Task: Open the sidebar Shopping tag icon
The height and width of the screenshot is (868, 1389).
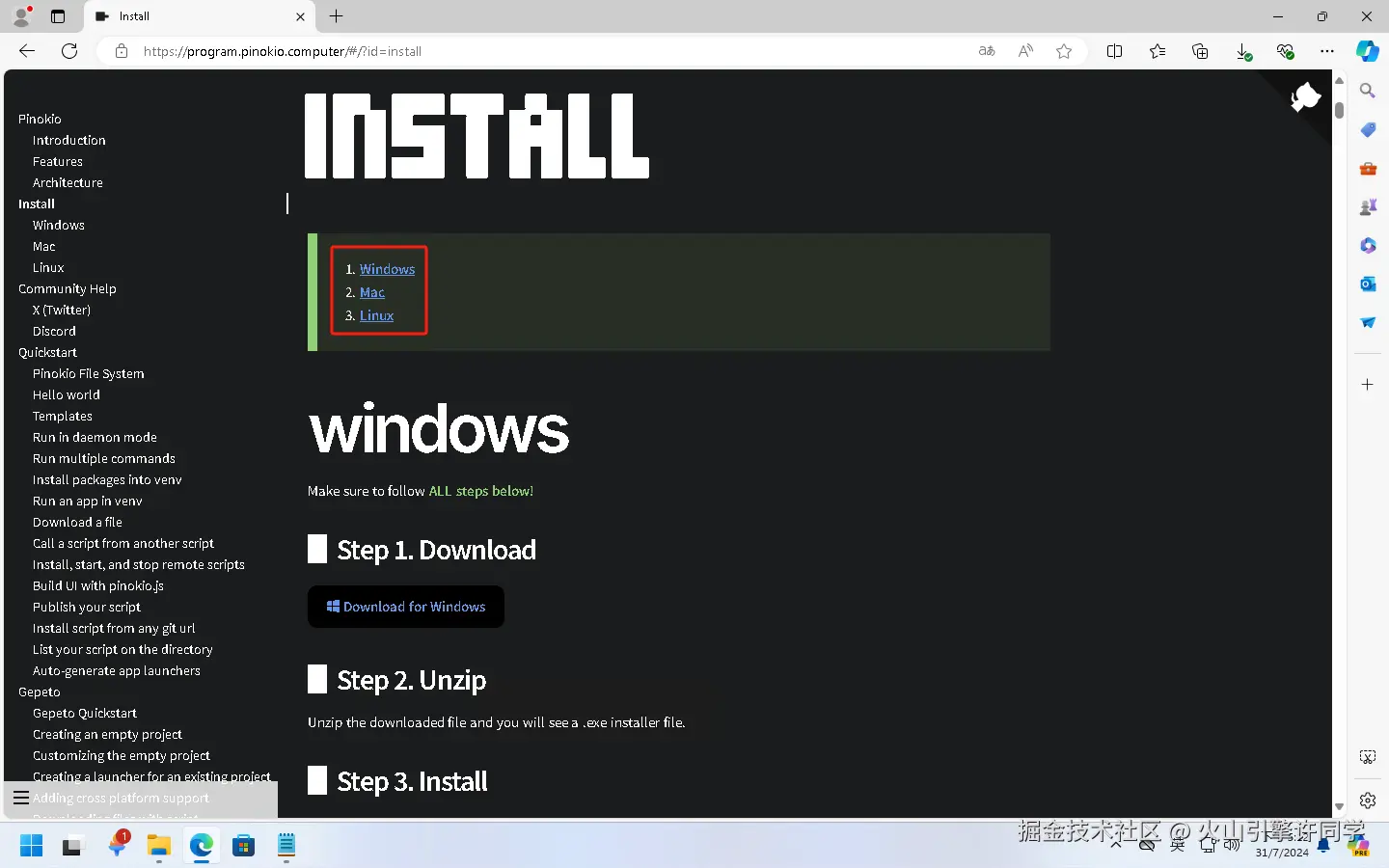Action: pos(1368,129)
